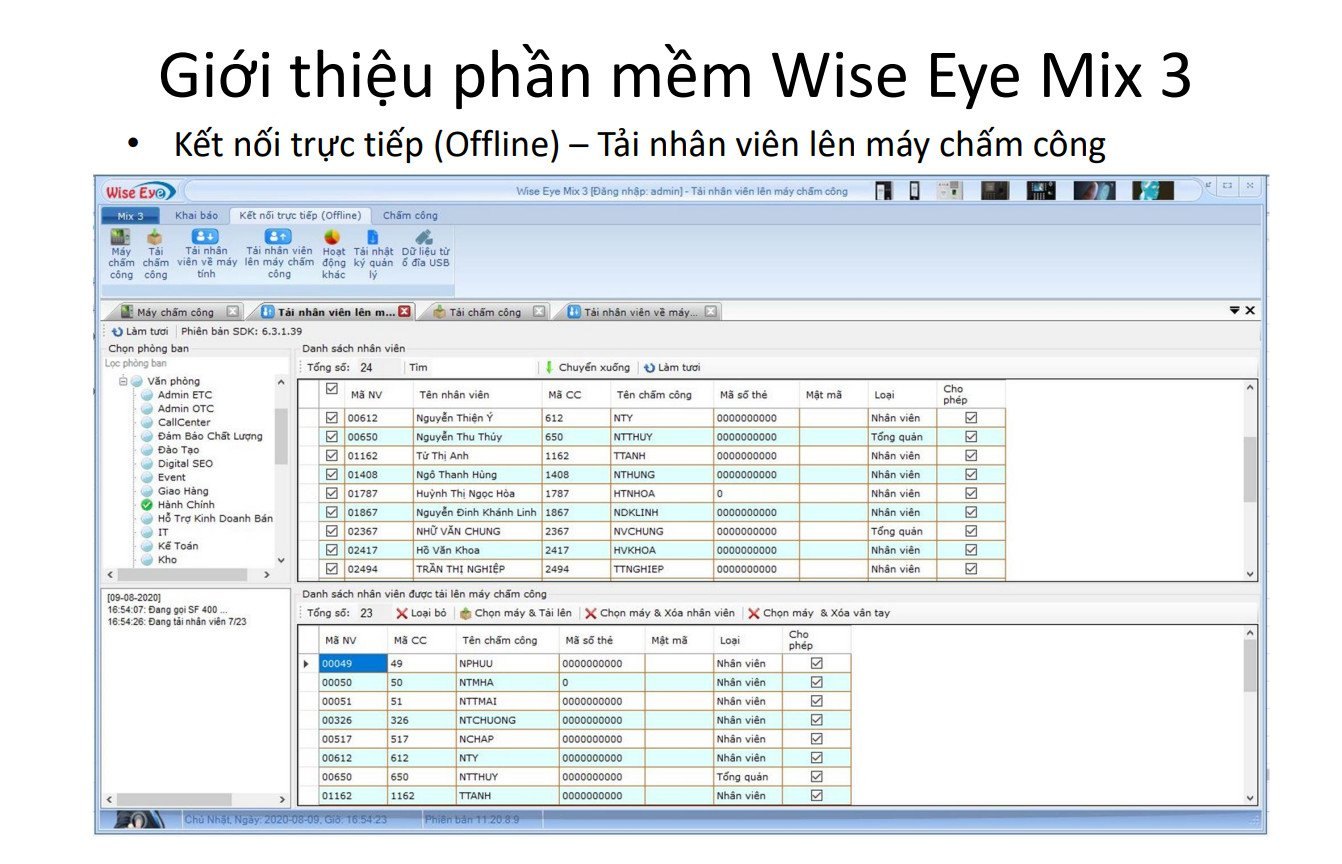Open the Máy chấm công ribbon tool
Image resolution: width=1342 pixels, height=864 pixels.
point(121,254)
